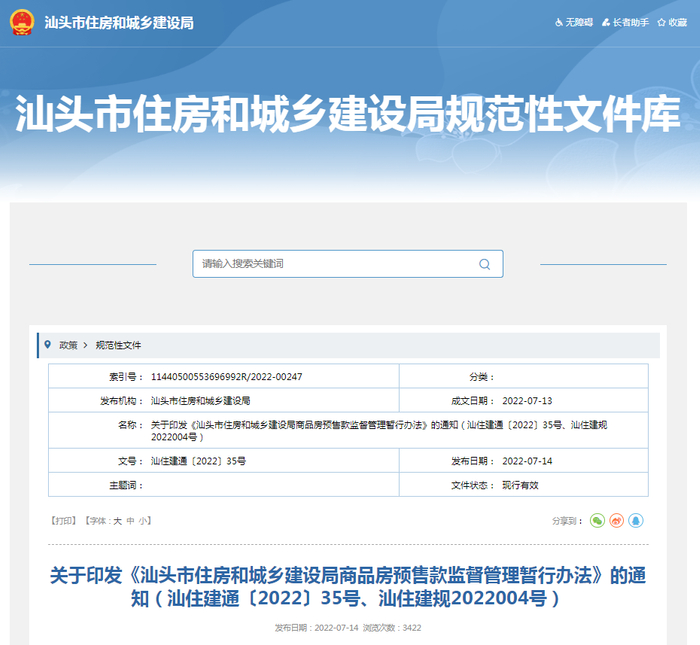Image resolution: width=700 pixels, height=645 pixels.
Task: Click the location pin breadcrumb icon
Action: pyautogui.click(x=46, y=345)
